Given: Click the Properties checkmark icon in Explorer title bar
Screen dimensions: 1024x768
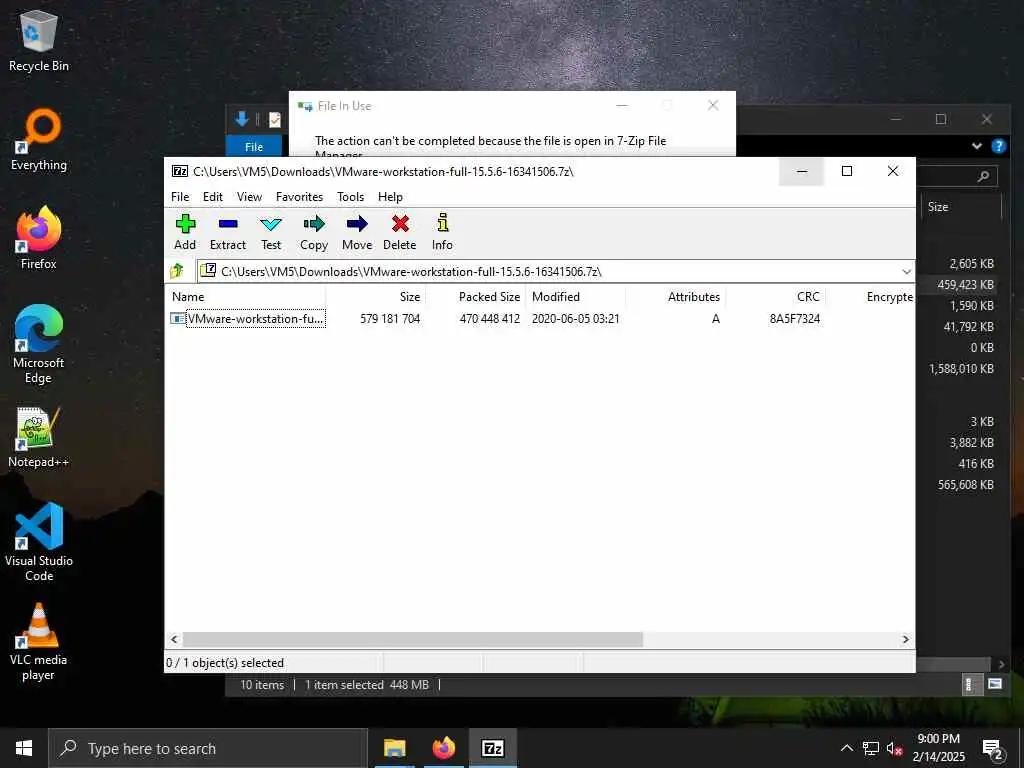Looking at the screenshot, I should pyautogui.click(x=275, y=120).
